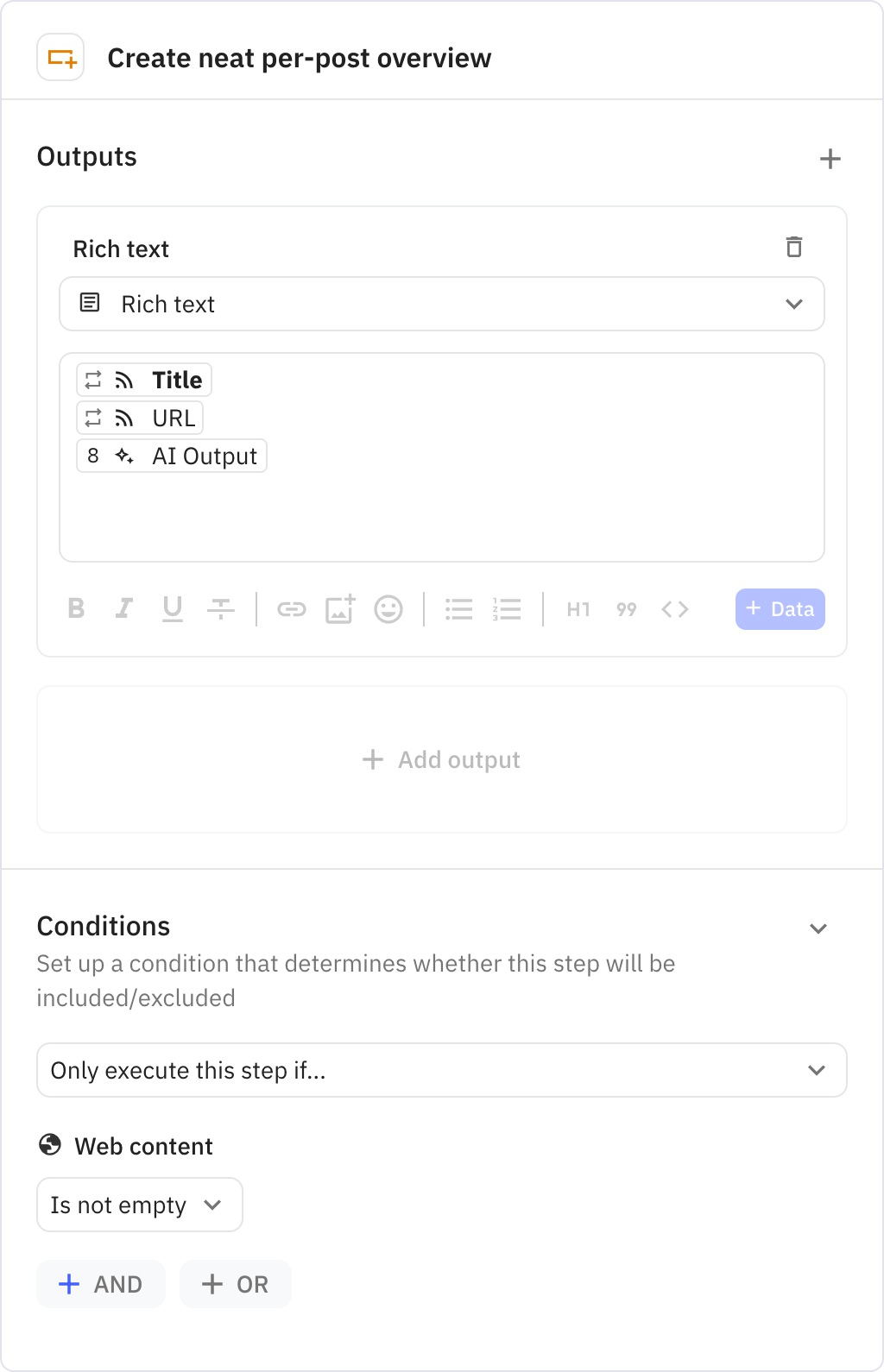Insert a code block with the code icon

(677, 609)
